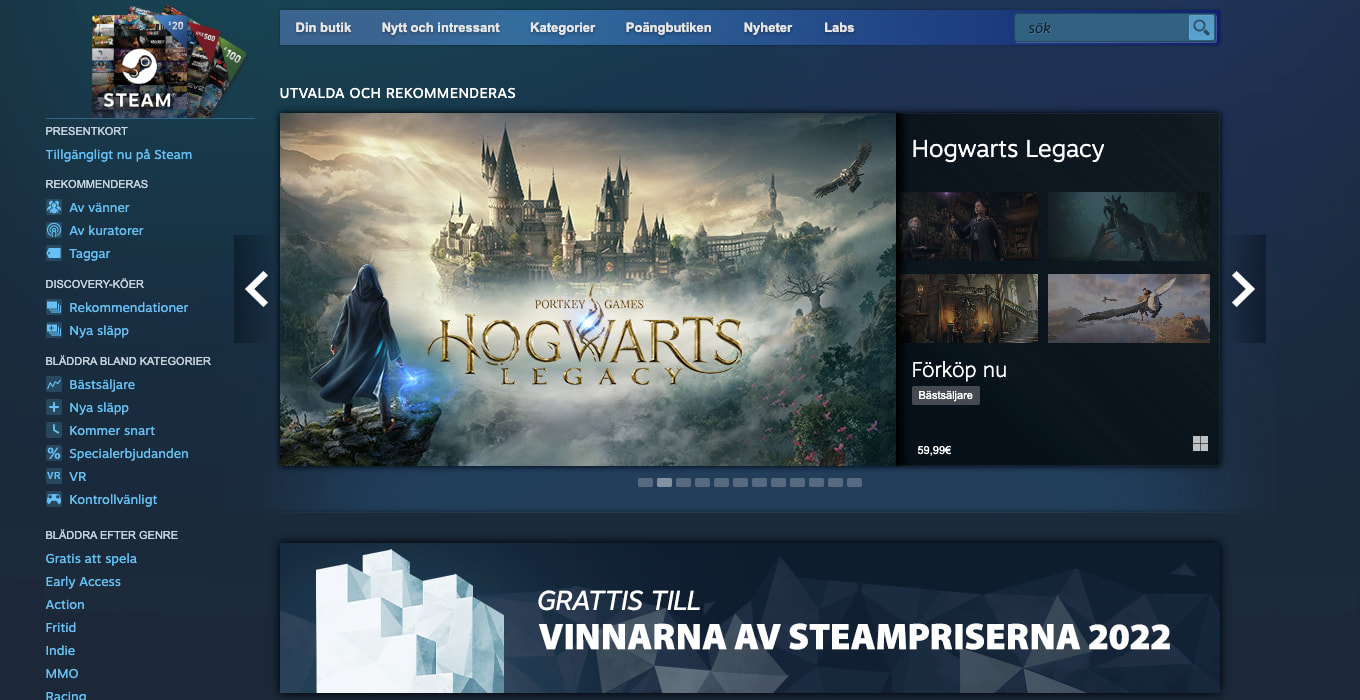This screenshot has width=1360, height=700.
Task: Open the Din butik menu
Action: (x=323, y=28)
